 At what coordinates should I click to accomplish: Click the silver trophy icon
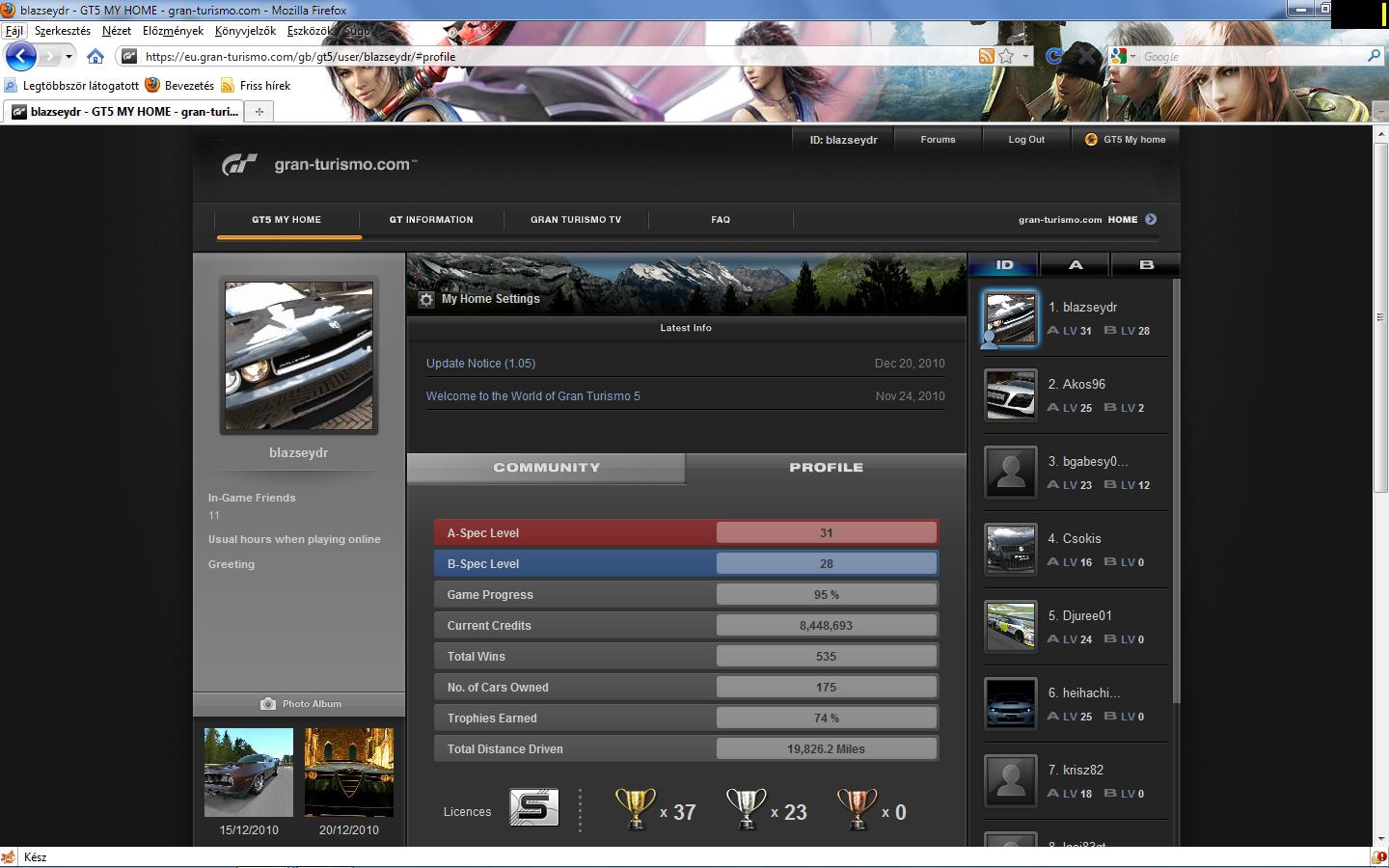tap(746, 809)
